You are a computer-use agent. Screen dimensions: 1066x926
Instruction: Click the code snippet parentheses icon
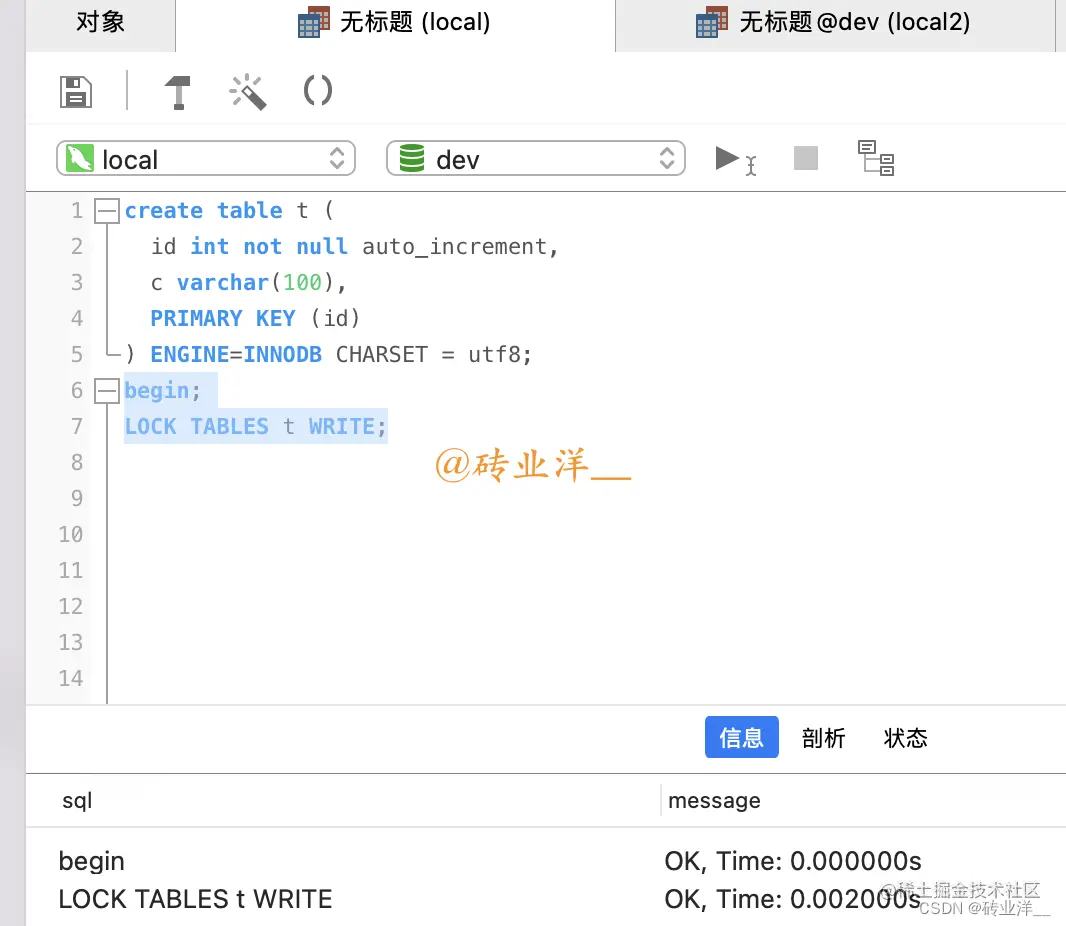(x=317, y=90)
